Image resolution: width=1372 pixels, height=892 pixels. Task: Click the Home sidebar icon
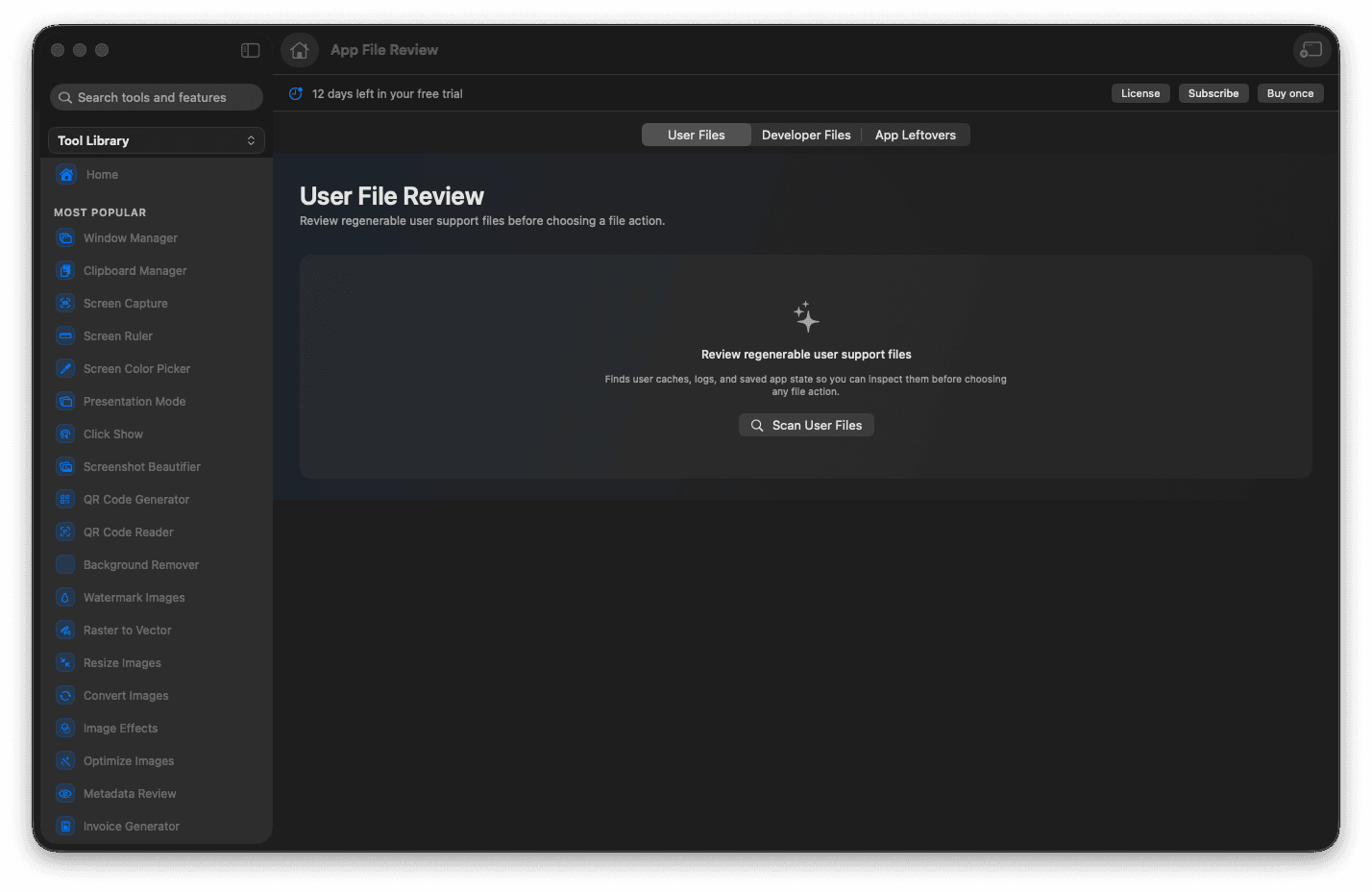coord(66,174)
